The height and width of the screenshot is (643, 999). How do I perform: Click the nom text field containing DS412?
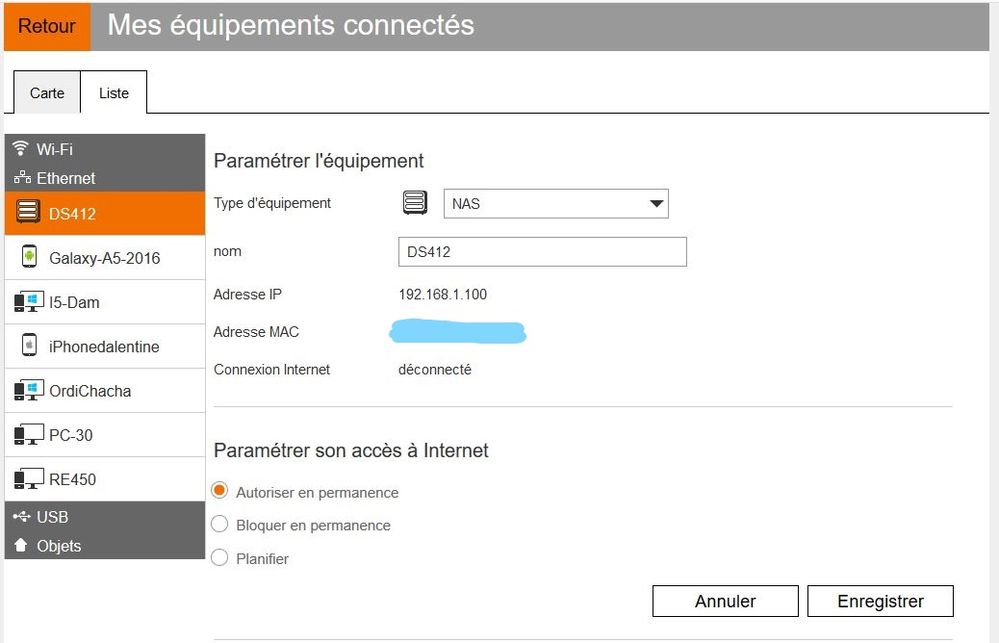pyautogui.click(x=542, y=252)
